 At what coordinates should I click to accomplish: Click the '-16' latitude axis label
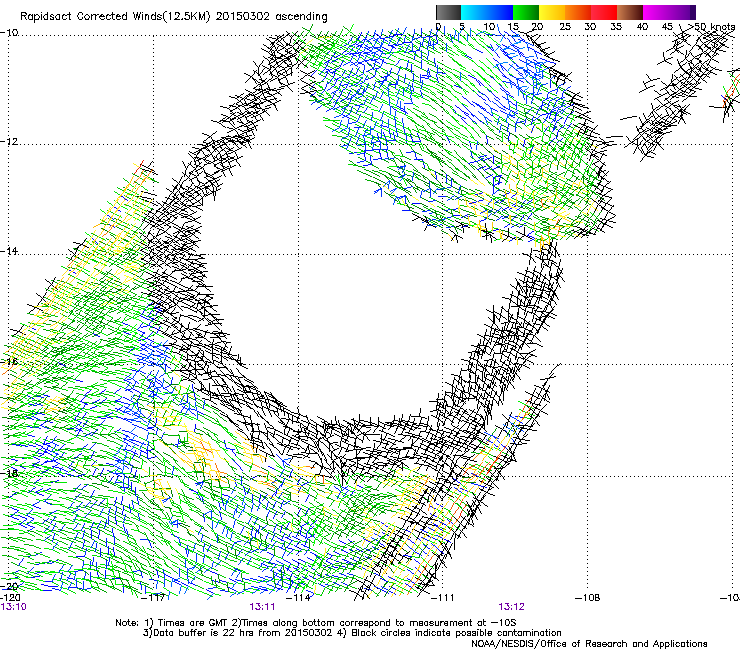[x=9, y=362]
